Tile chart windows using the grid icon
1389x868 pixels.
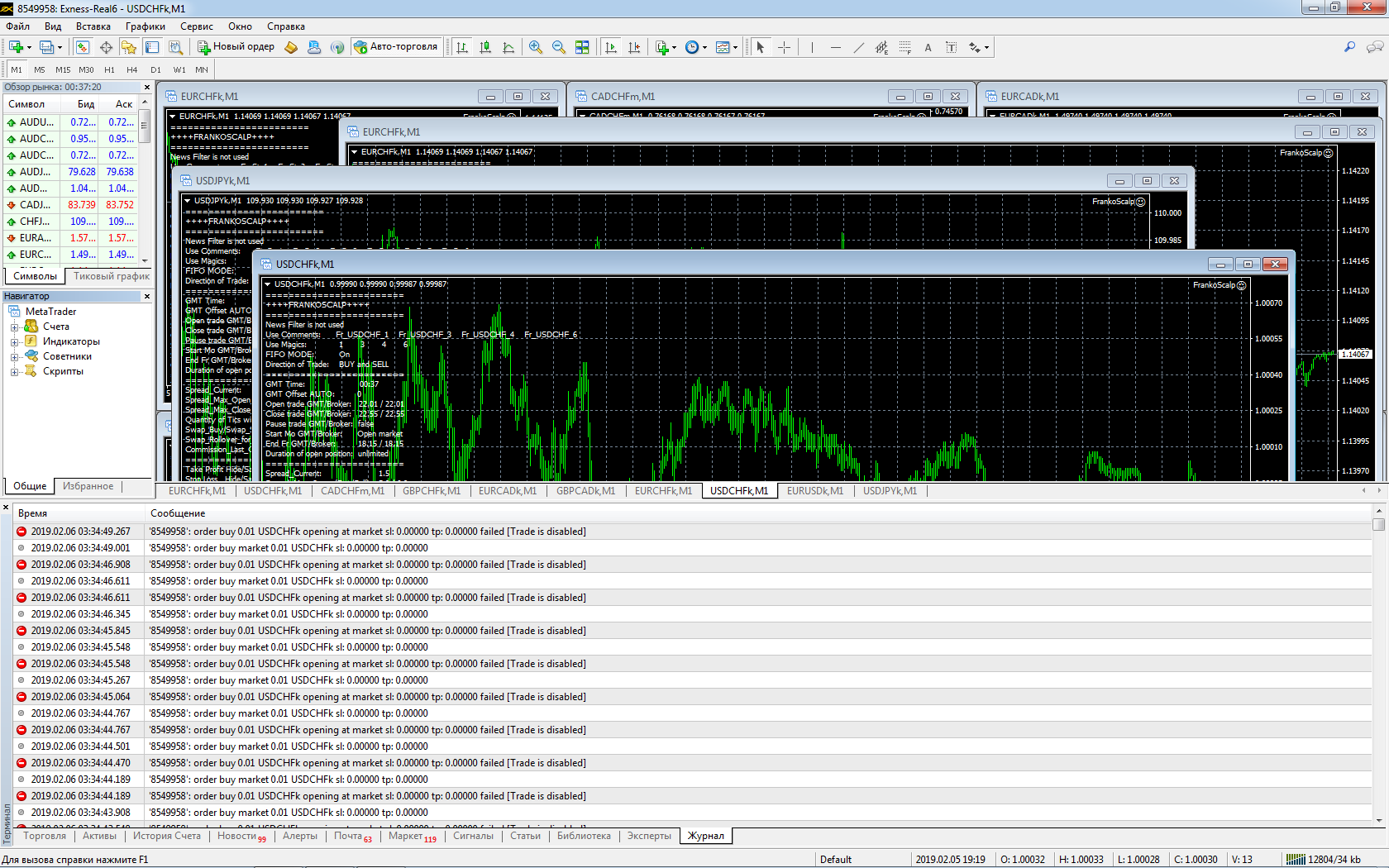(582, 47)
